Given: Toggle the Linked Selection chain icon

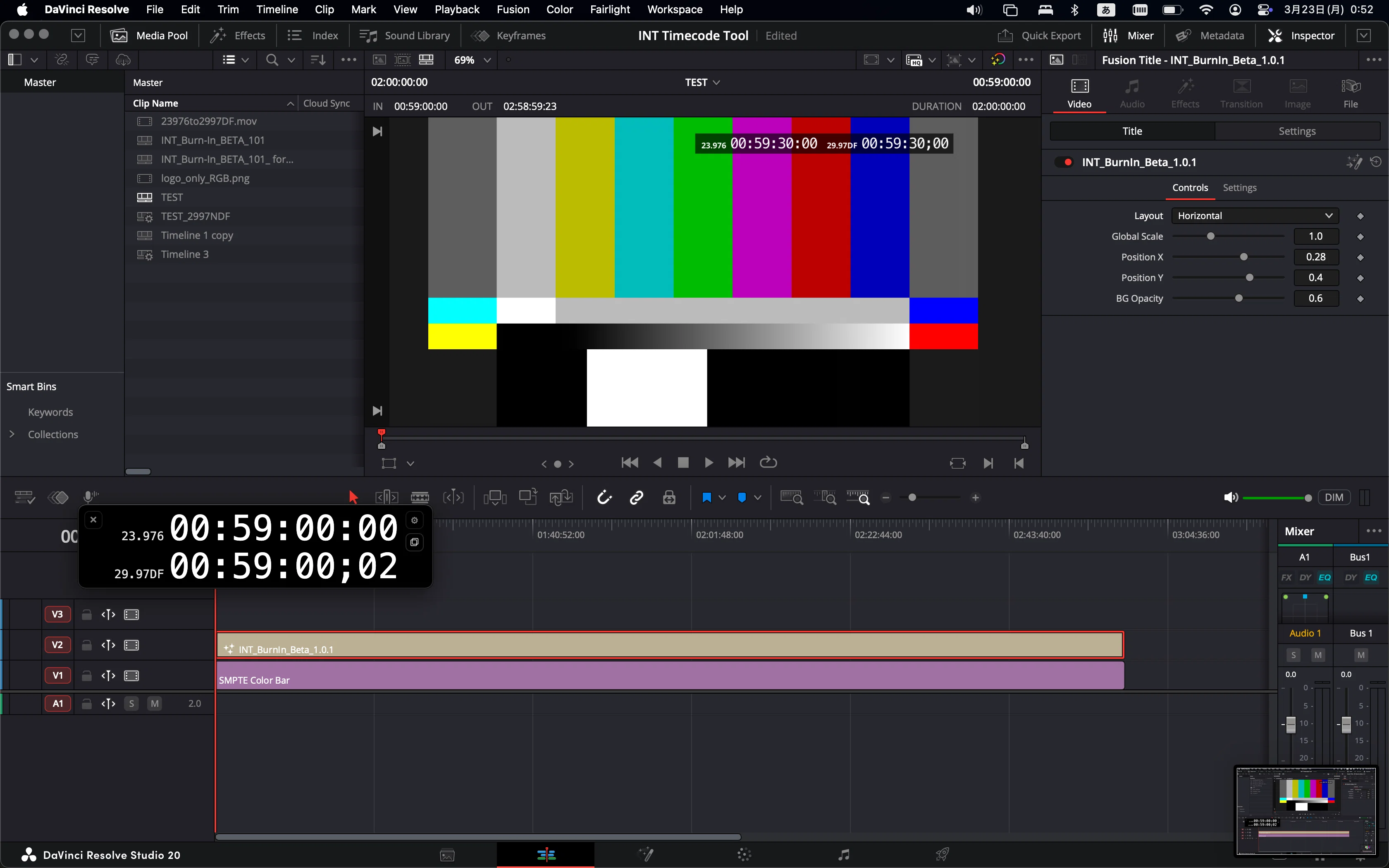Looking at the screenshot, I should point(637,497).
